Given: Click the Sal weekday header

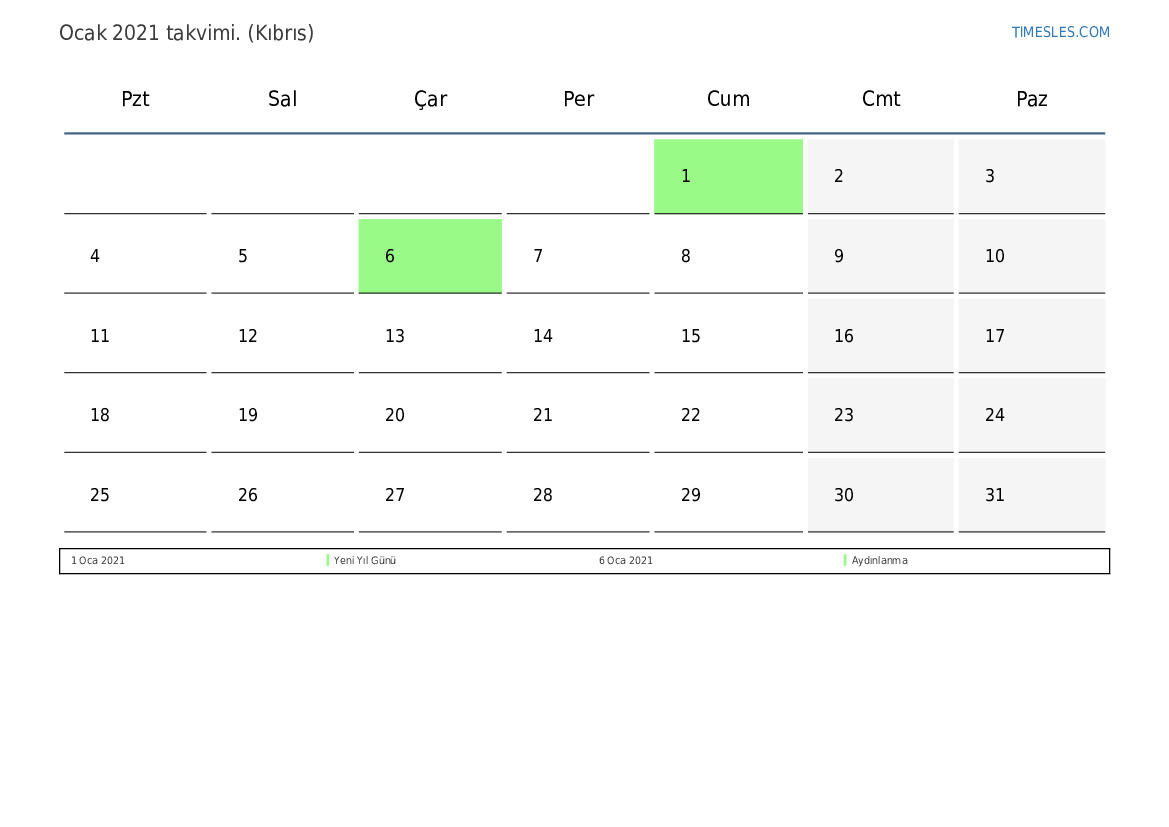Looking at the screenshot, I should 282,99.
